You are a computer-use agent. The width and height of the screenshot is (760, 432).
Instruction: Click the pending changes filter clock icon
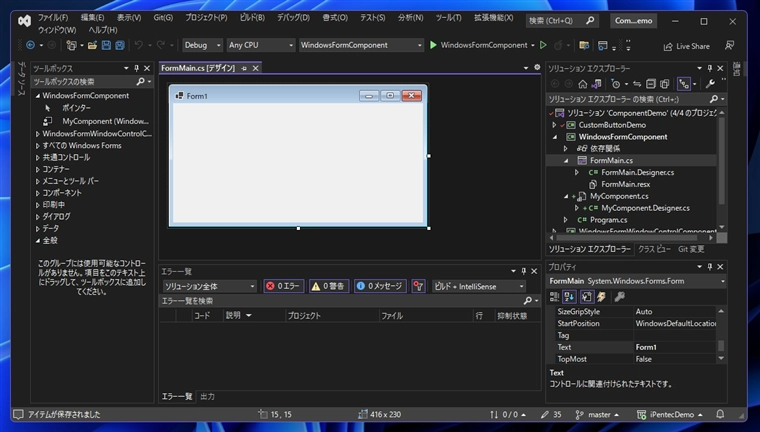pos(616,84)
